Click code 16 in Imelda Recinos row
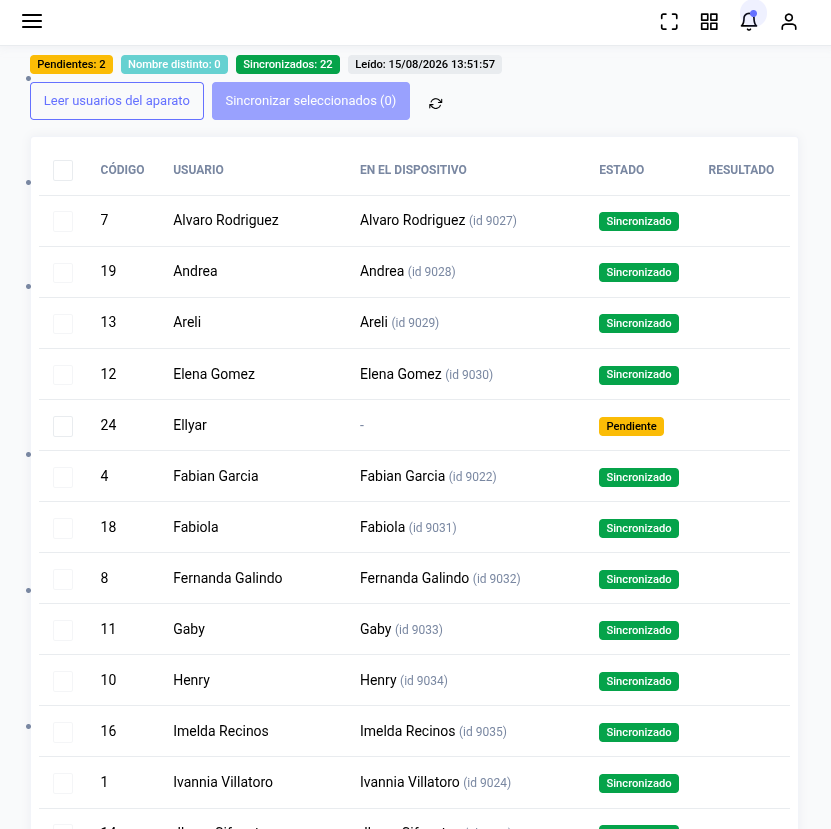 click(108, 731)
